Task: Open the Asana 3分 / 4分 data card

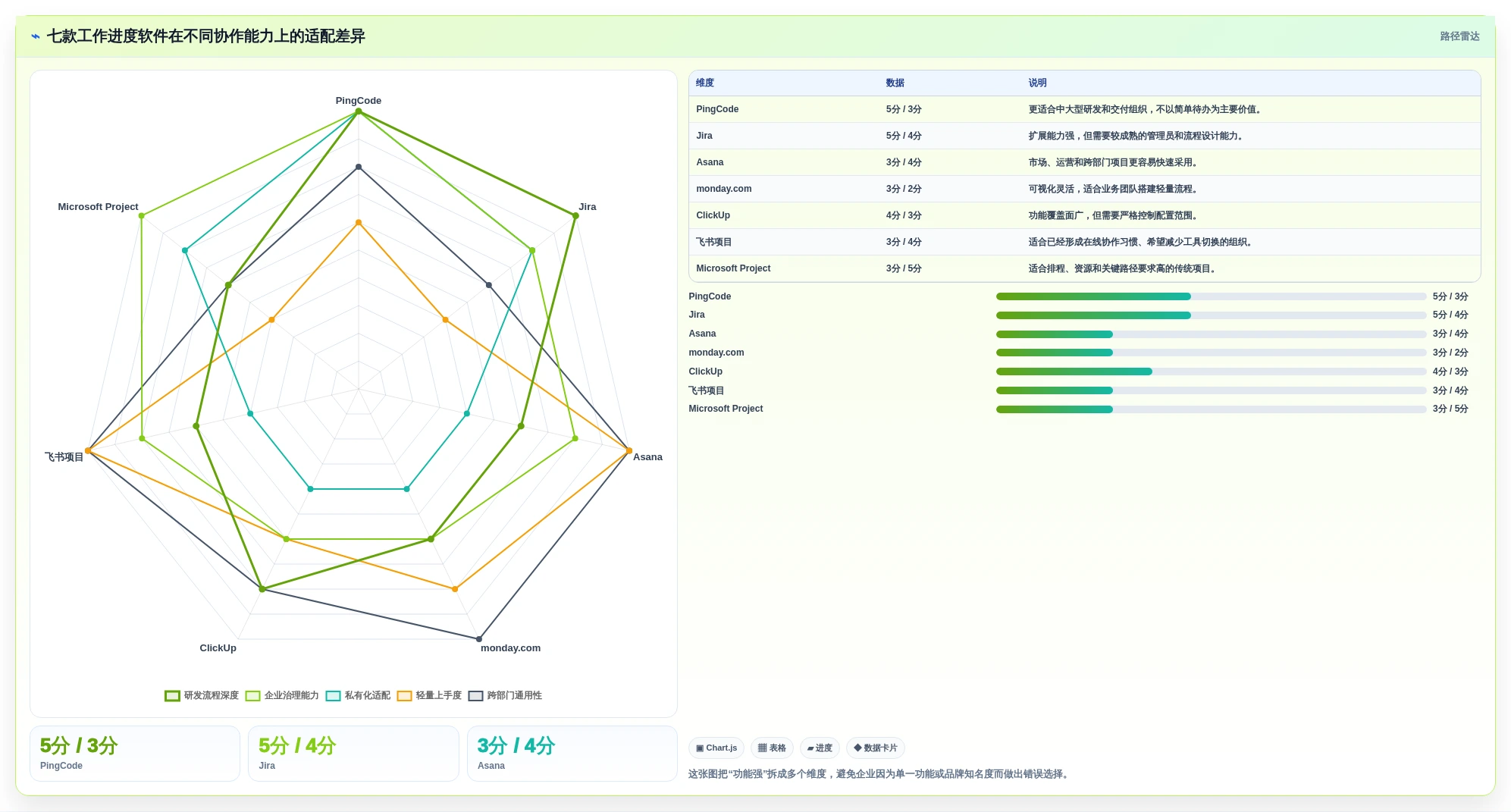Action: tap(572, 754)
